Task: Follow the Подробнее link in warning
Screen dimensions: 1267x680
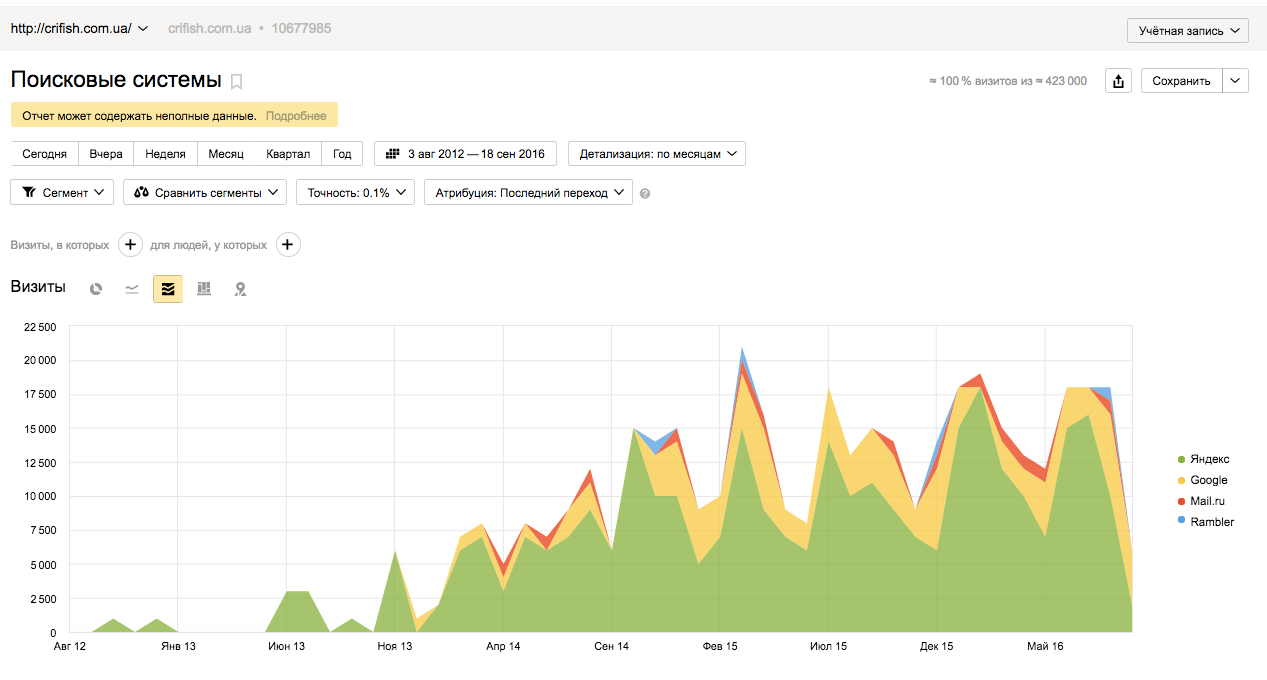Action: pyautogui.click(x=296, y=116)
